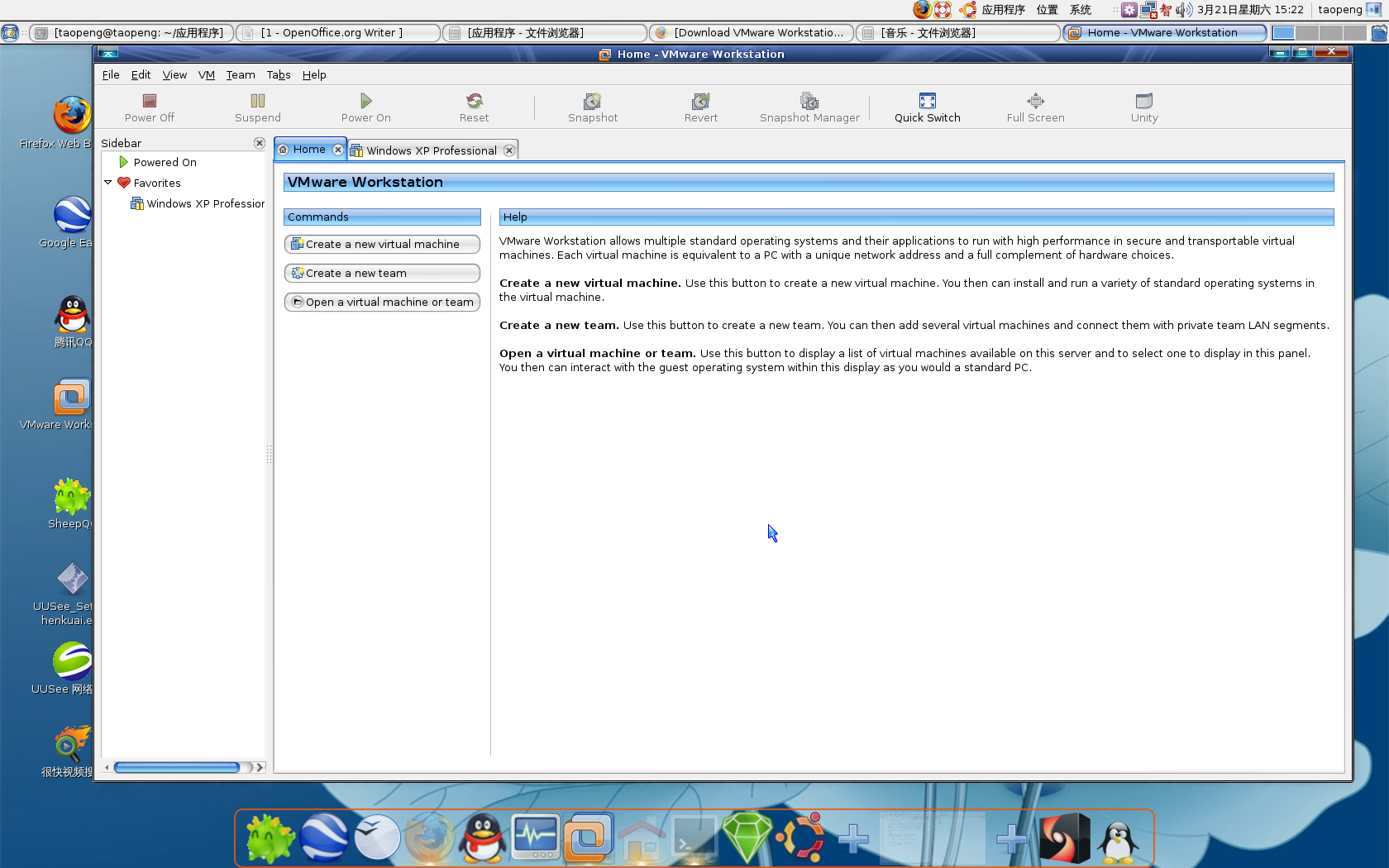The image size is (1389, 868).
Task: Select the Tencent QQ desktop icon
Action: (x=72, y=314)
